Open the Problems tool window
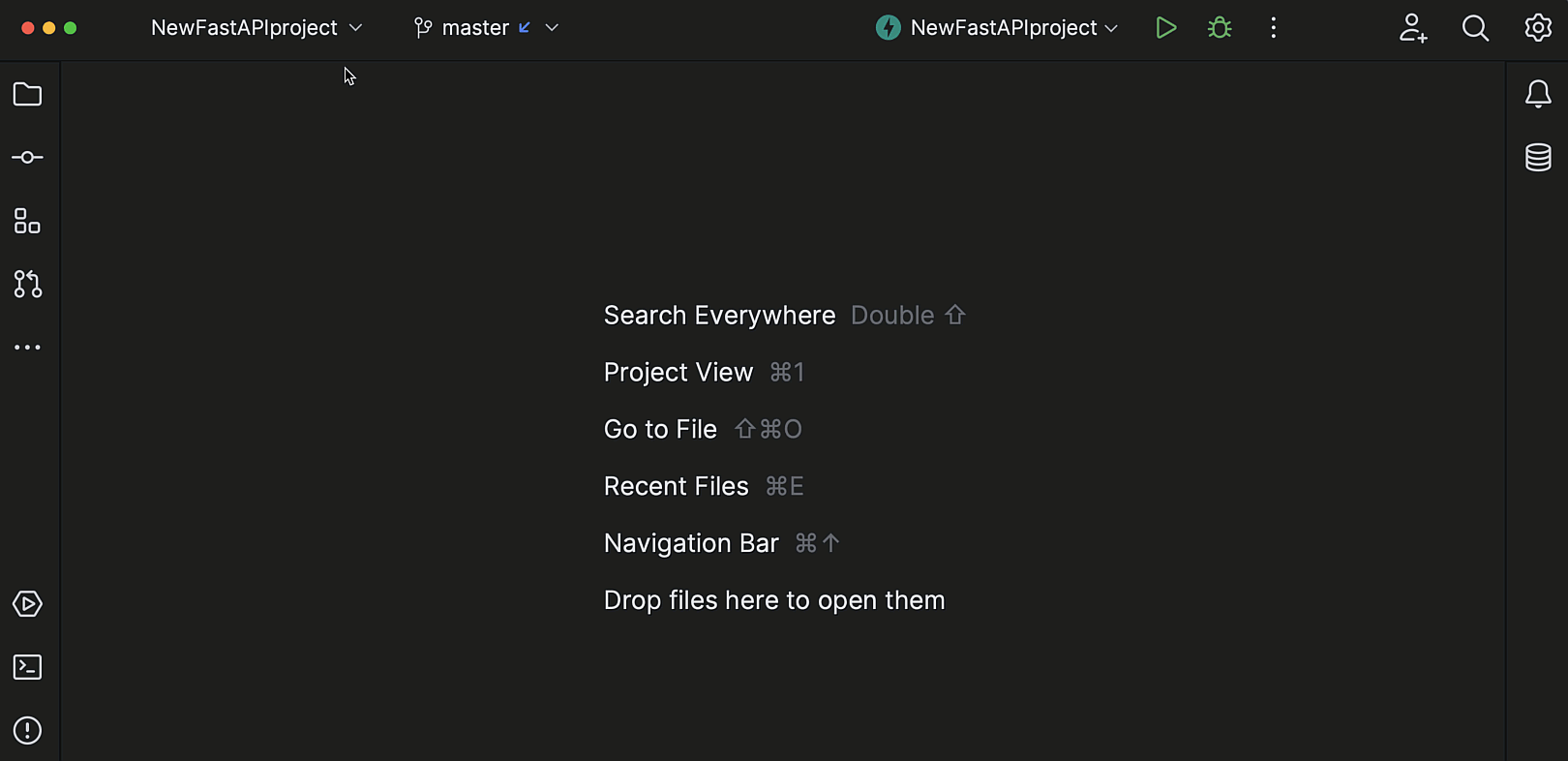1568x761 pixels. 27,731
